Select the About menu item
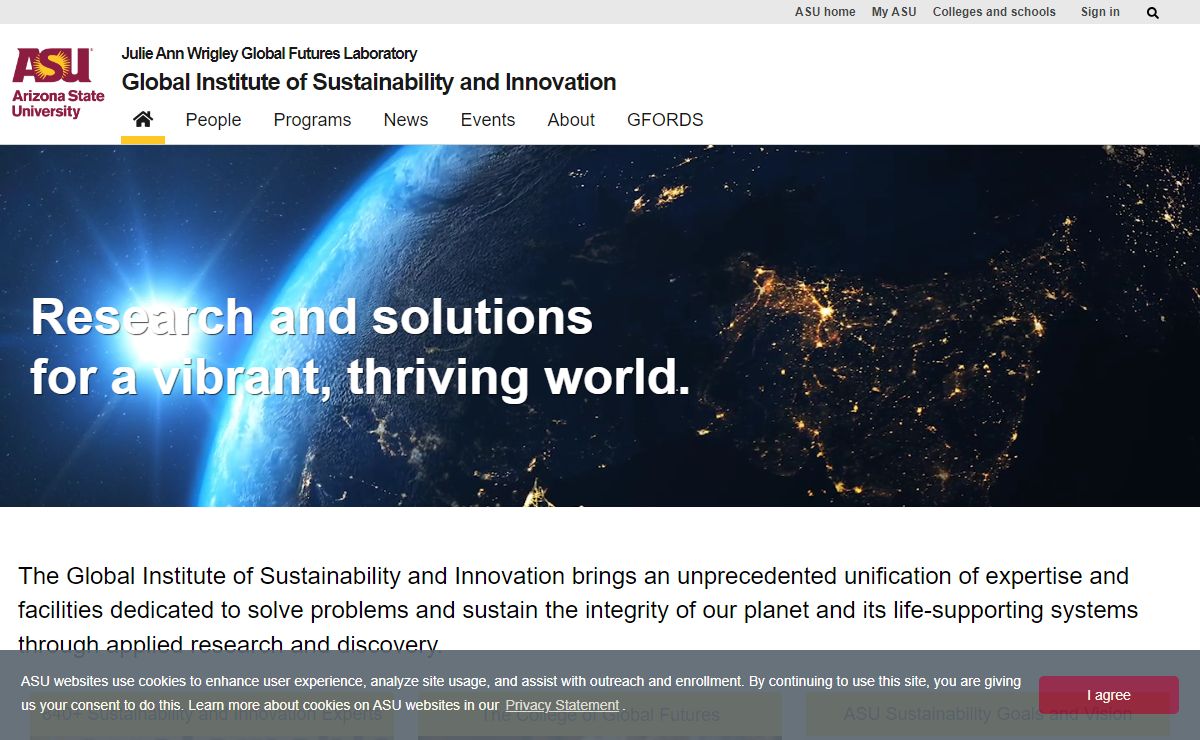Screen dimensions: 1200x740 tap(571, 120)
